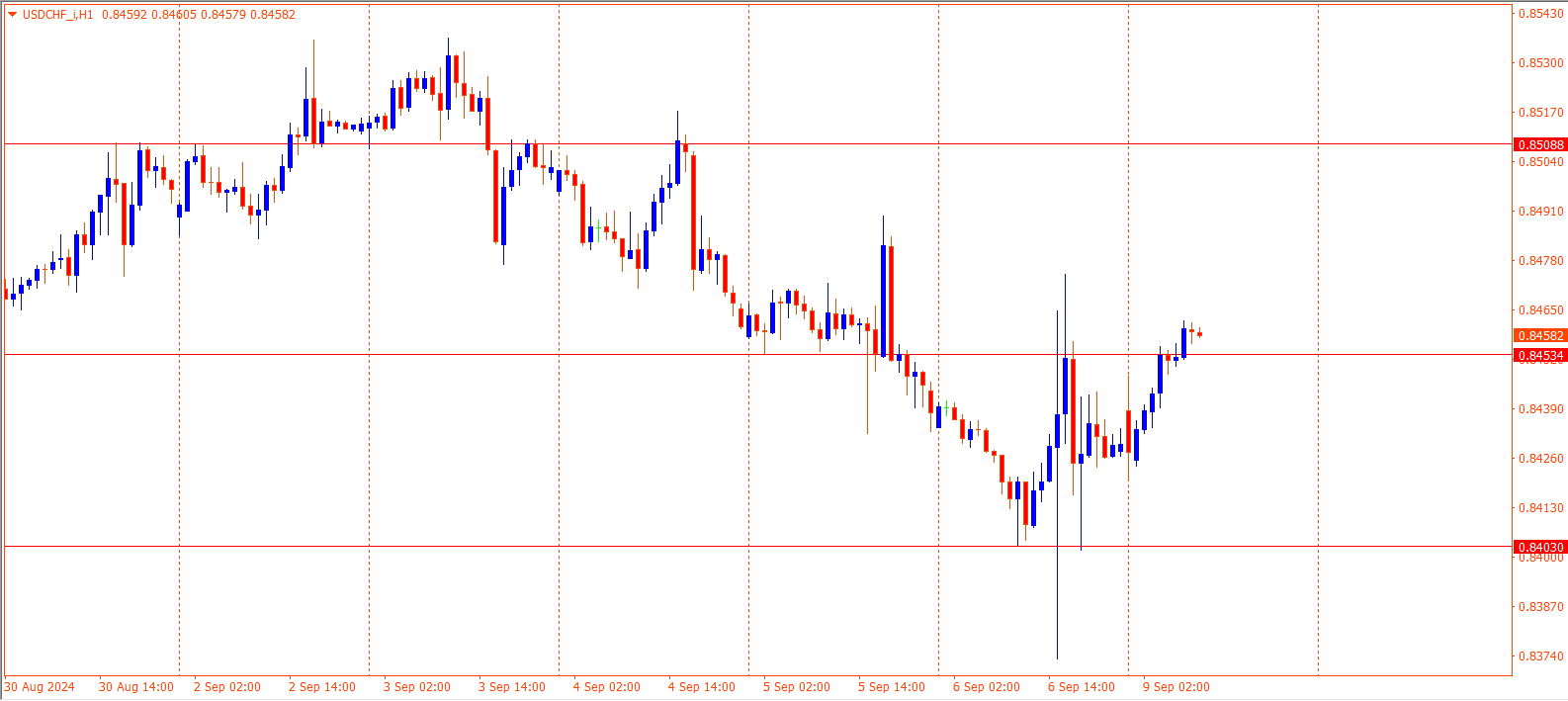Click the 0.84582 current price tag
1568x701 pixels.
tap(1540, 336)
